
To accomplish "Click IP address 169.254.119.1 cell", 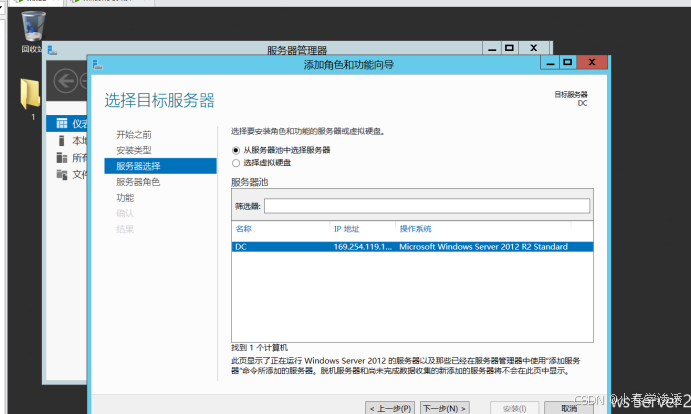I will [362, 247].
